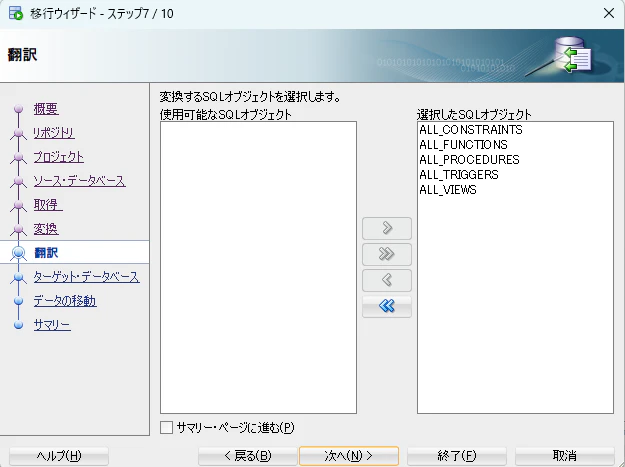Viewport: 625px width, 467px height.
Task: Go to the 概要 step link
Action: click(x=46, y=108)
